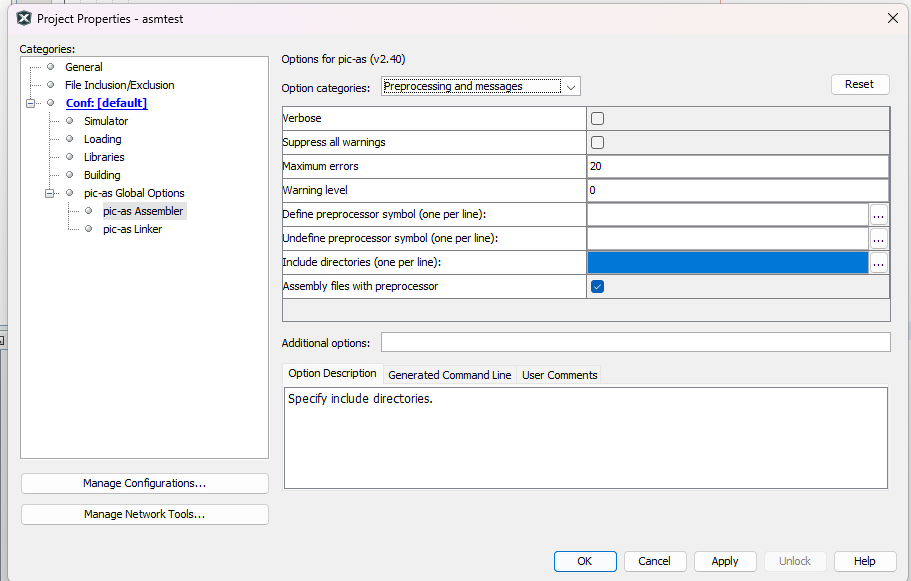Open browse button for Include directories
The image size is (911, 581).
(x=879, y=263)
